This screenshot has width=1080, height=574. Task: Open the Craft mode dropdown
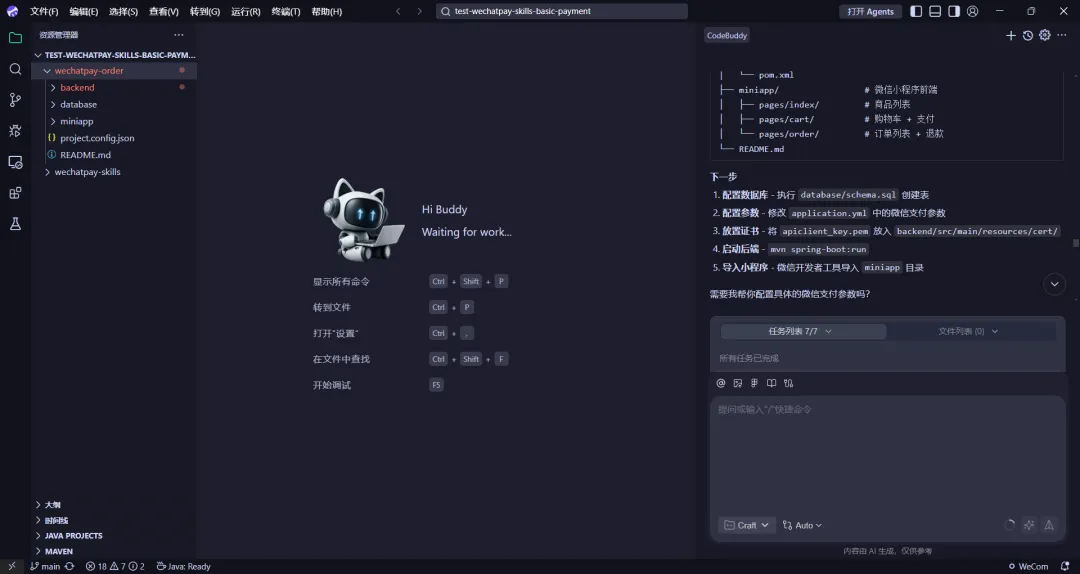click(747, 525)
